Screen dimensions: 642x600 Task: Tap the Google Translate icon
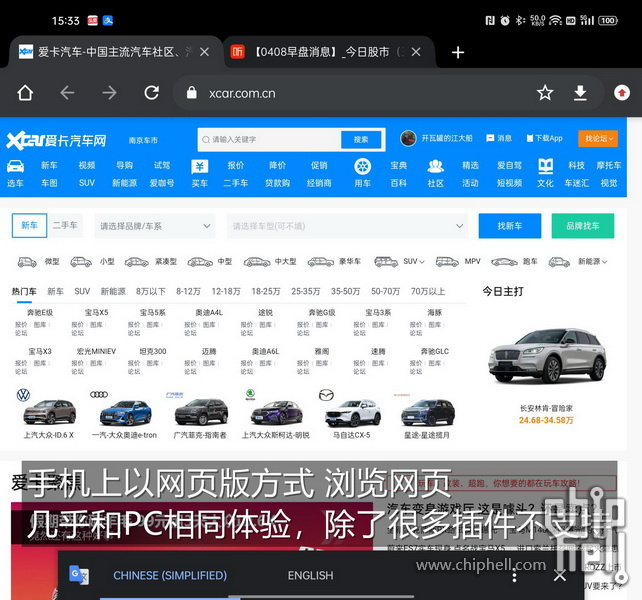tap(79, 575)
